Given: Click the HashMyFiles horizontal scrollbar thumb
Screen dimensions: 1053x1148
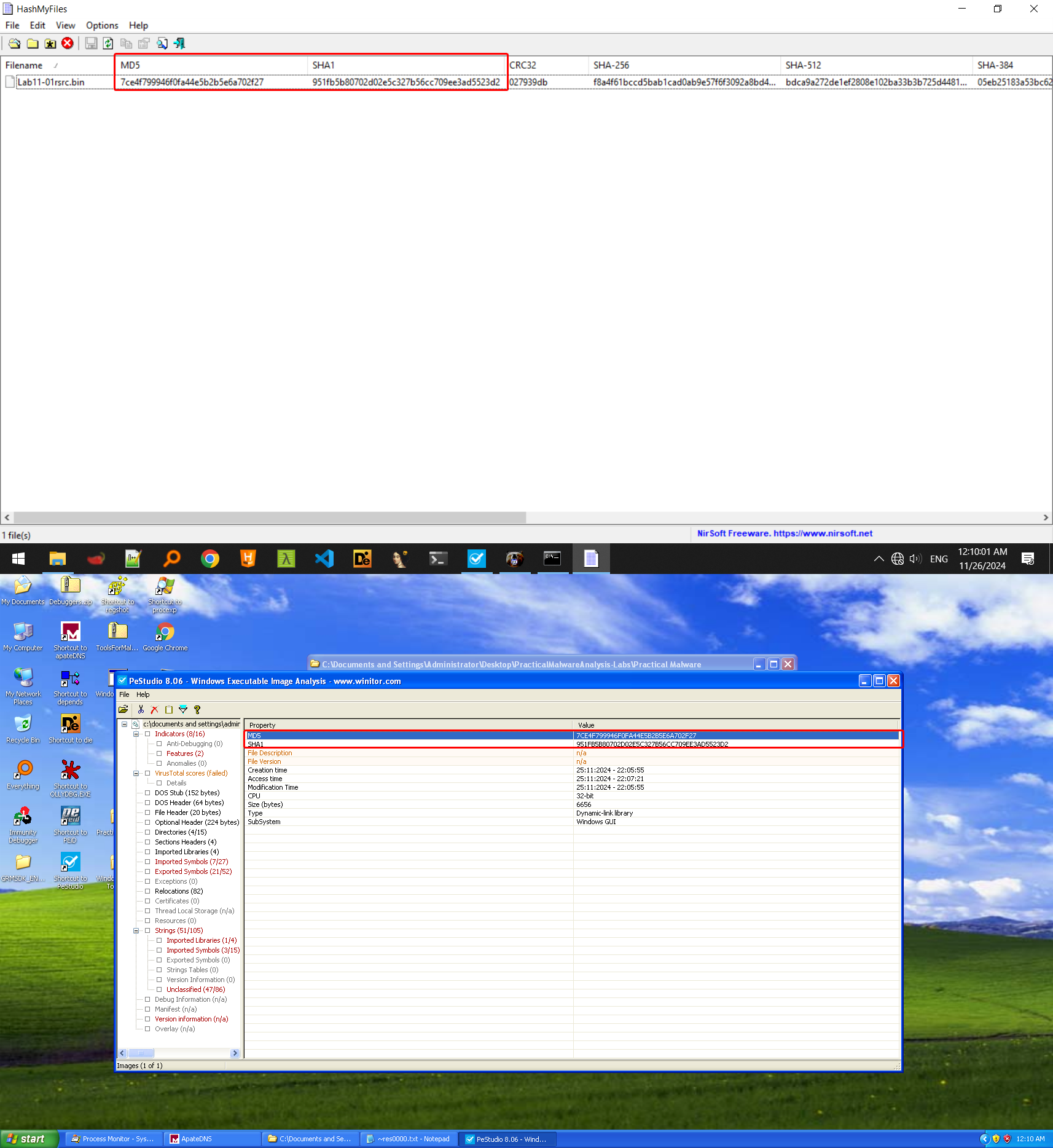Looking at the screenshot, I should click(269, 517).
